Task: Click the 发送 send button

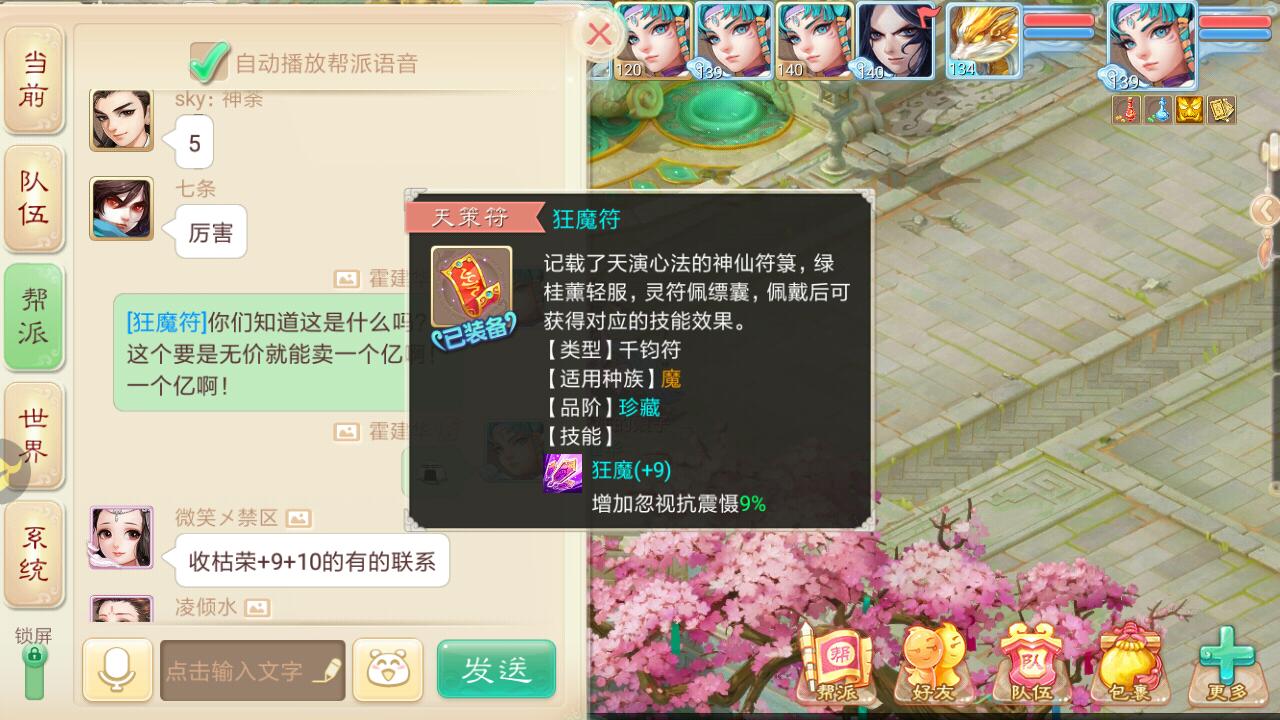Action: pos(496,669)
